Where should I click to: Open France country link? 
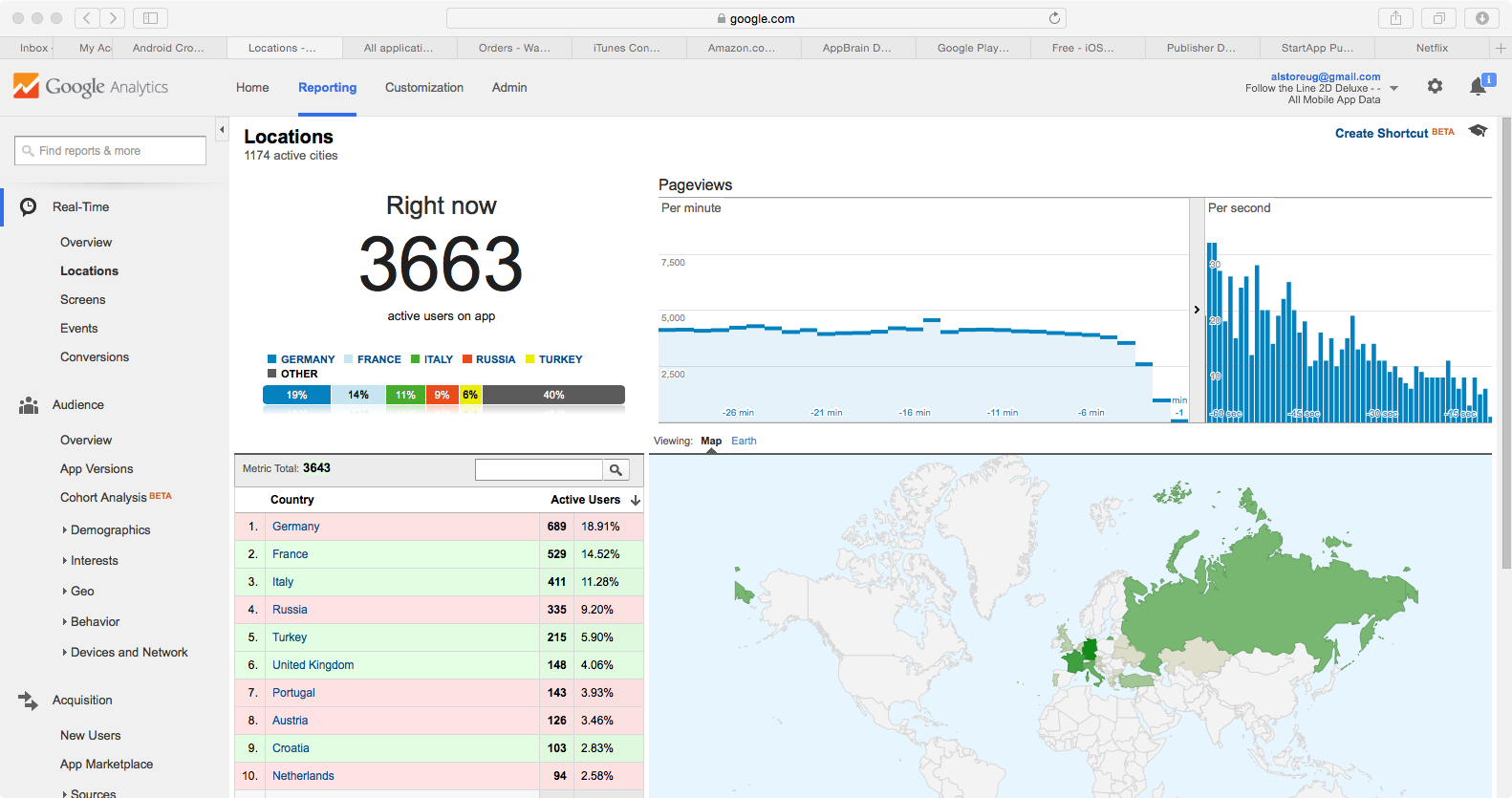291,554
